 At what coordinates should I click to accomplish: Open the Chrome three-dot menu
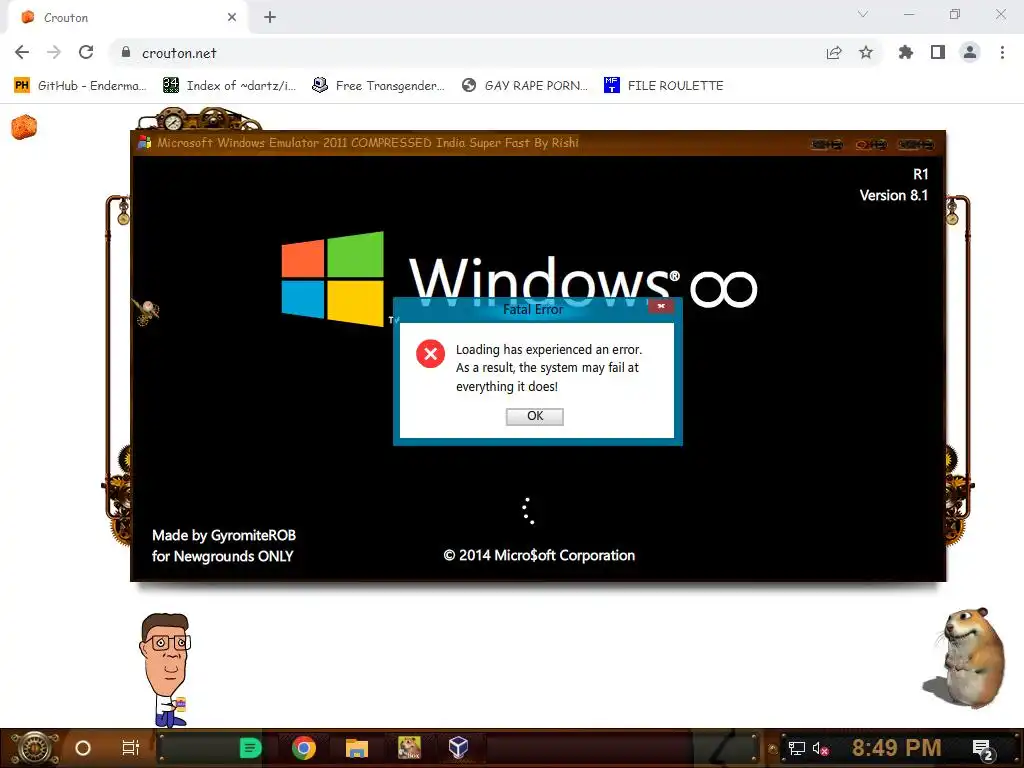coord(1002,52)
